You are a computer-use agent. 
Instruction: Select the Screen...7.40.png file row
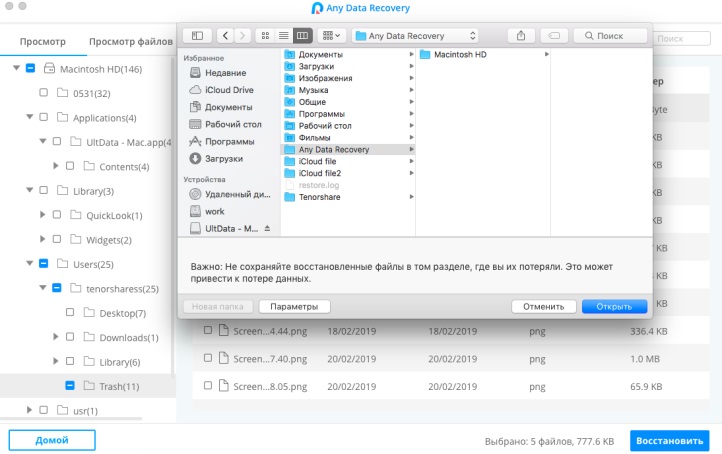(x=451, y=359)
